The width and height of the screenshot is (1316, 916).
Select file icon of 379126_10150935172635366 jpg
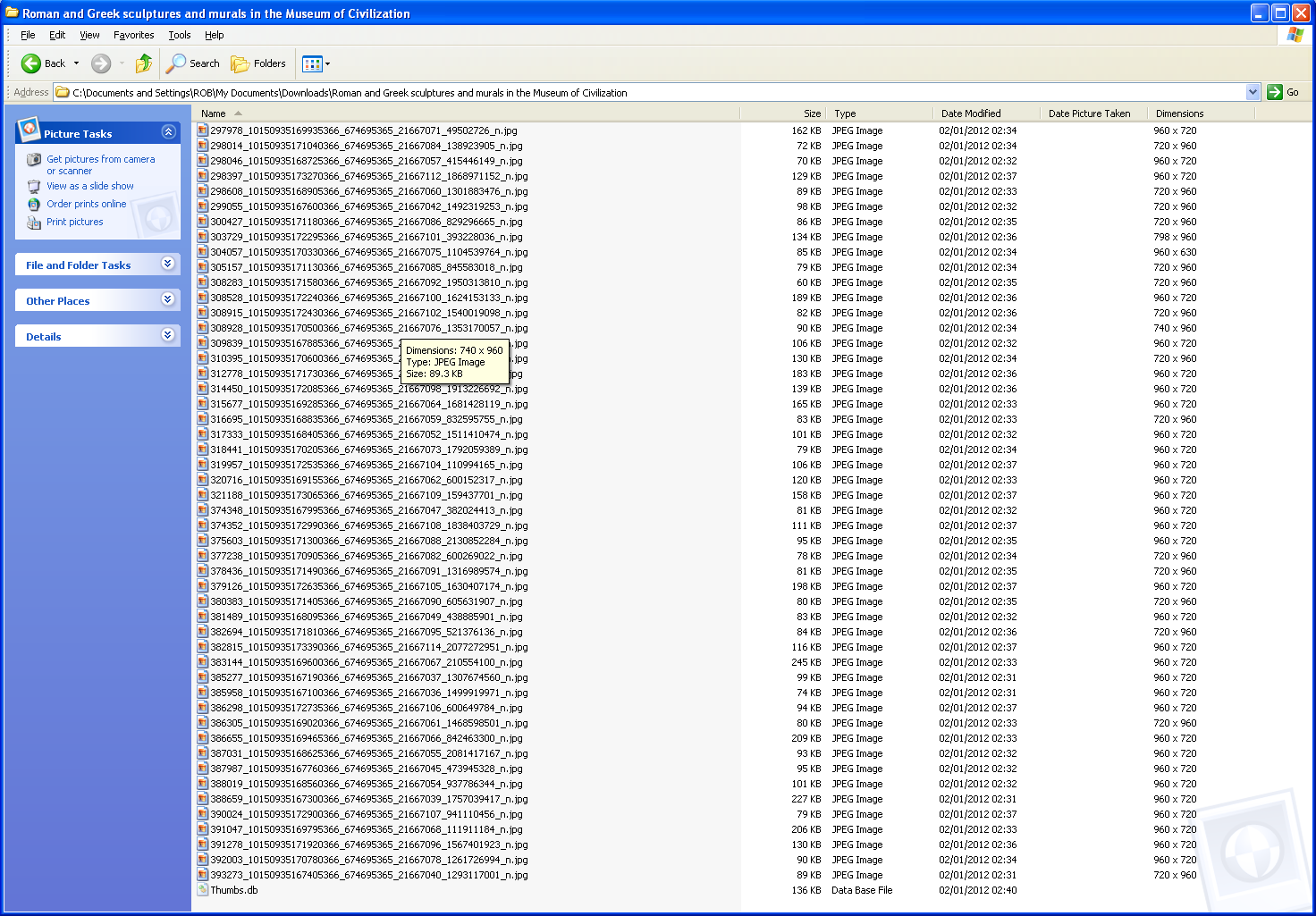coord(203,586)
